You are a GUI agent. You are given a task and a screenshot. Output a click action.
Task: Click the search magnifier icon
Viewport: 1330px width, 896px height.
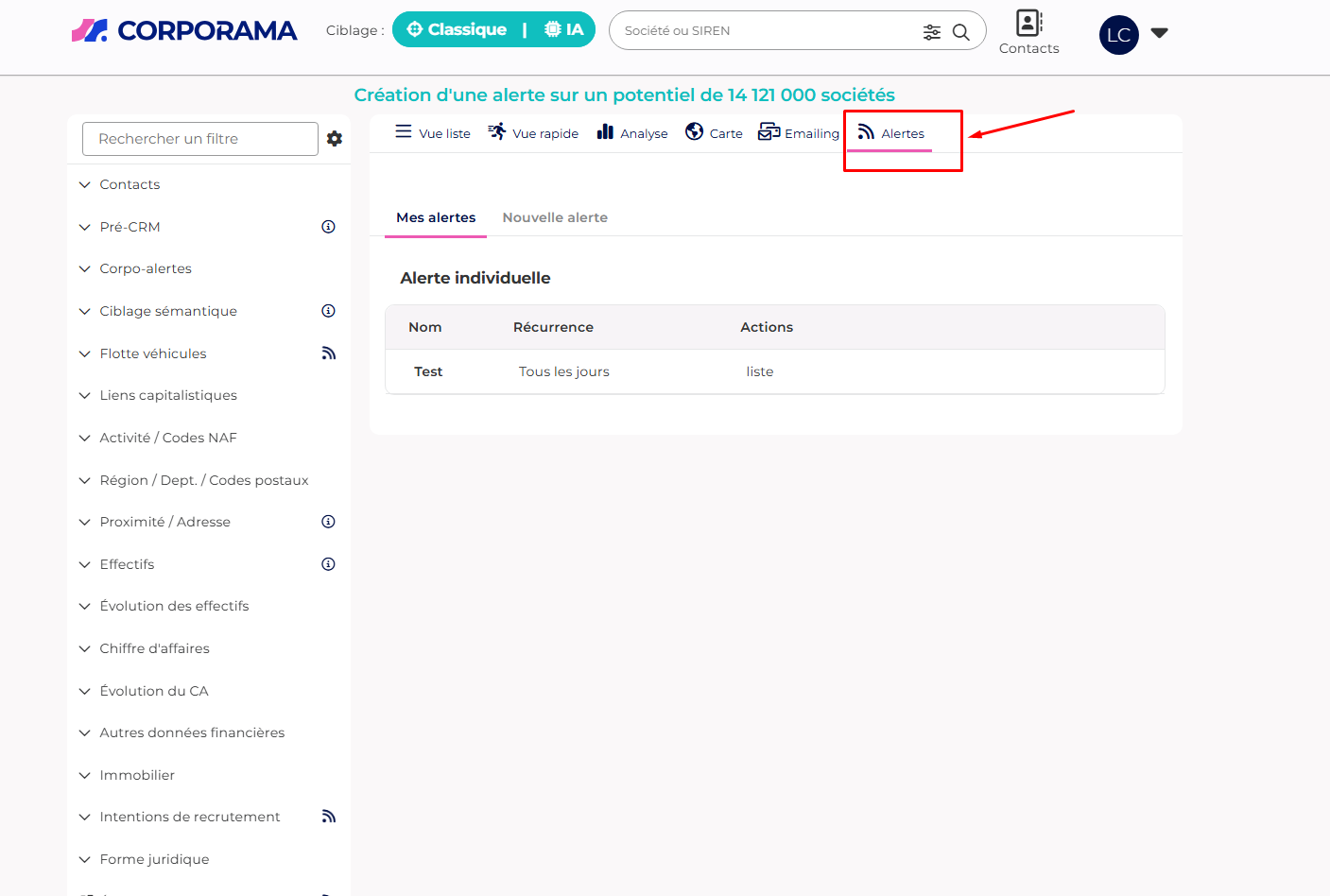(960, 32)
